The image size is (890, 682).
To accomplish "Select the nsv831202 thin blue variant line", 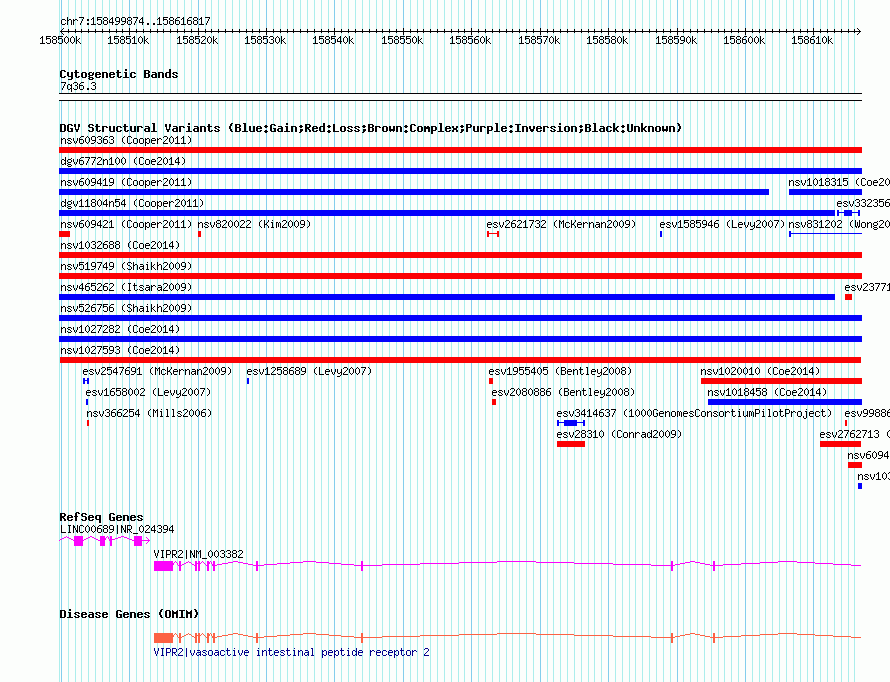I will (x=825, y=234).
